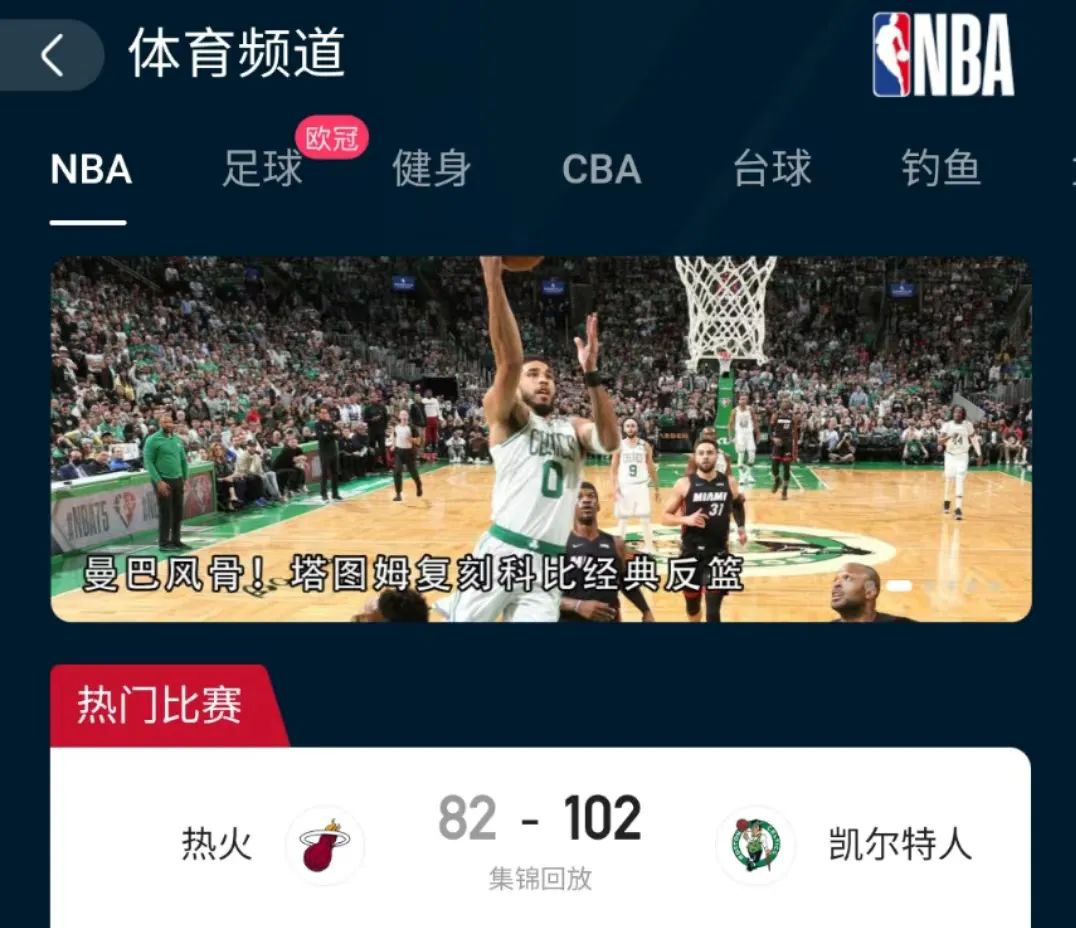The width and height of the screenshot is (1076, 928).
Task: Click the 凯尔特人 team name
Action: (x=900, y=844)
